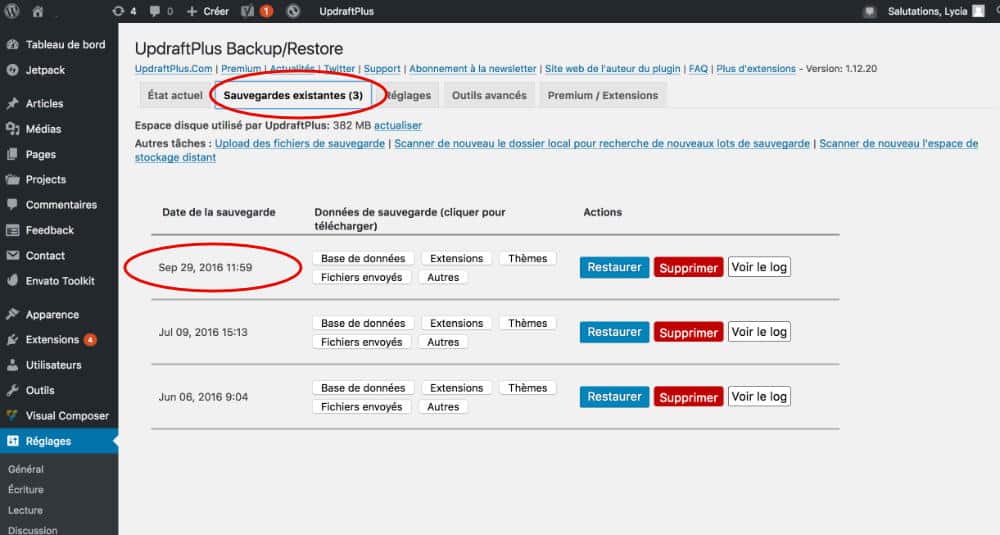View the log for Jun 06, 2016 backup

759,397
